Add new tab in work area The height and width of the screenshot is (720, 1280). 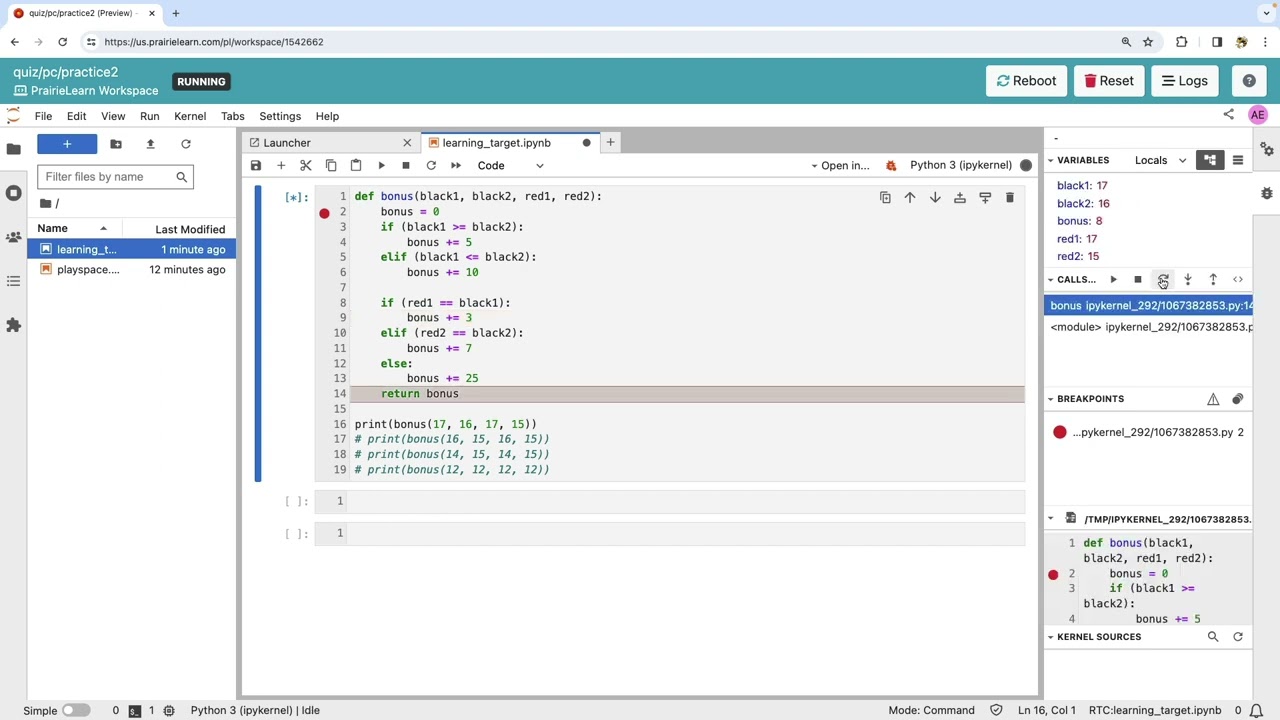point(610,143)
